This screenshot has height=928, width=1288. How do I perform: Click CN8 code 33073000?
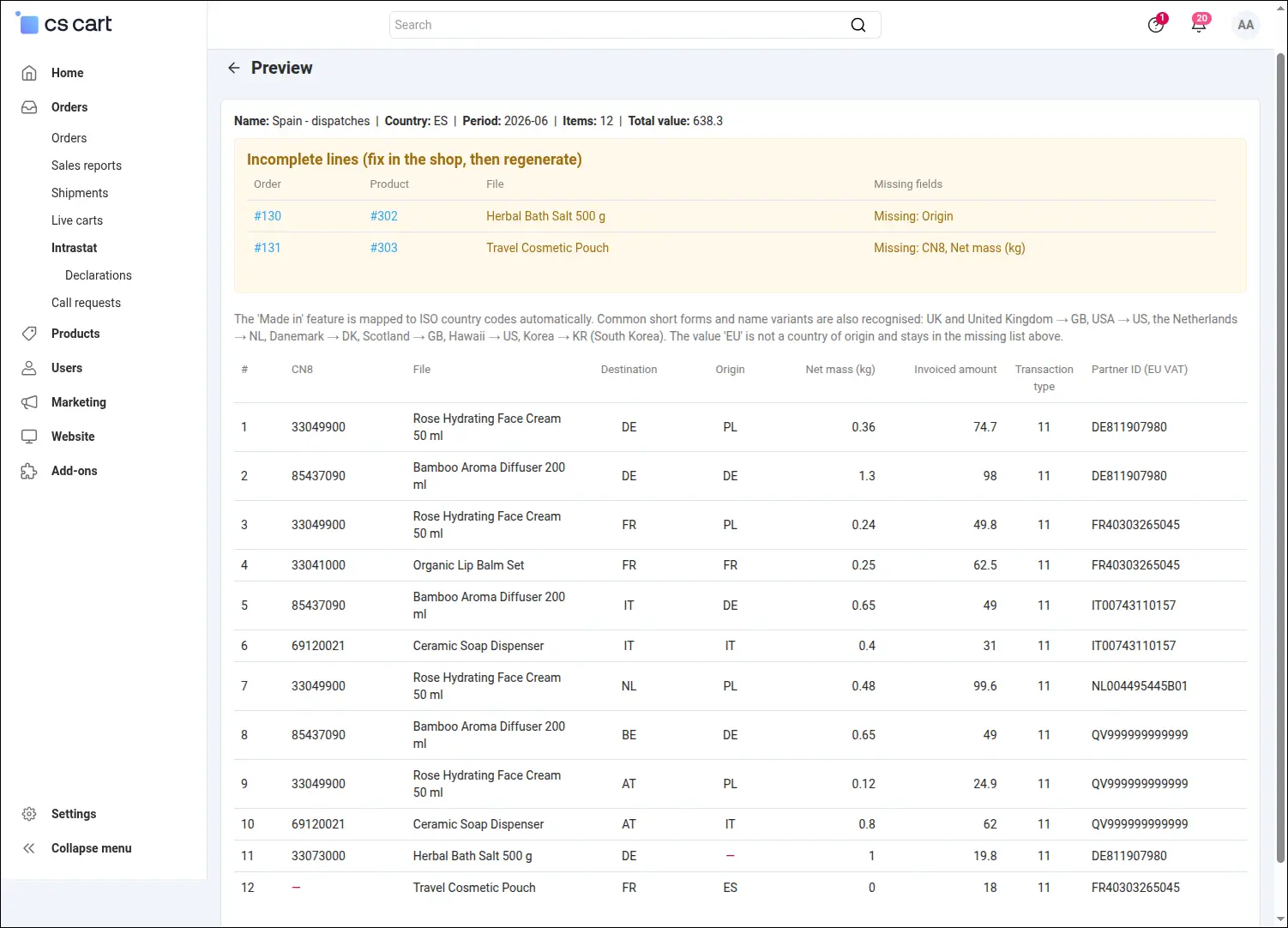point(318,856)
